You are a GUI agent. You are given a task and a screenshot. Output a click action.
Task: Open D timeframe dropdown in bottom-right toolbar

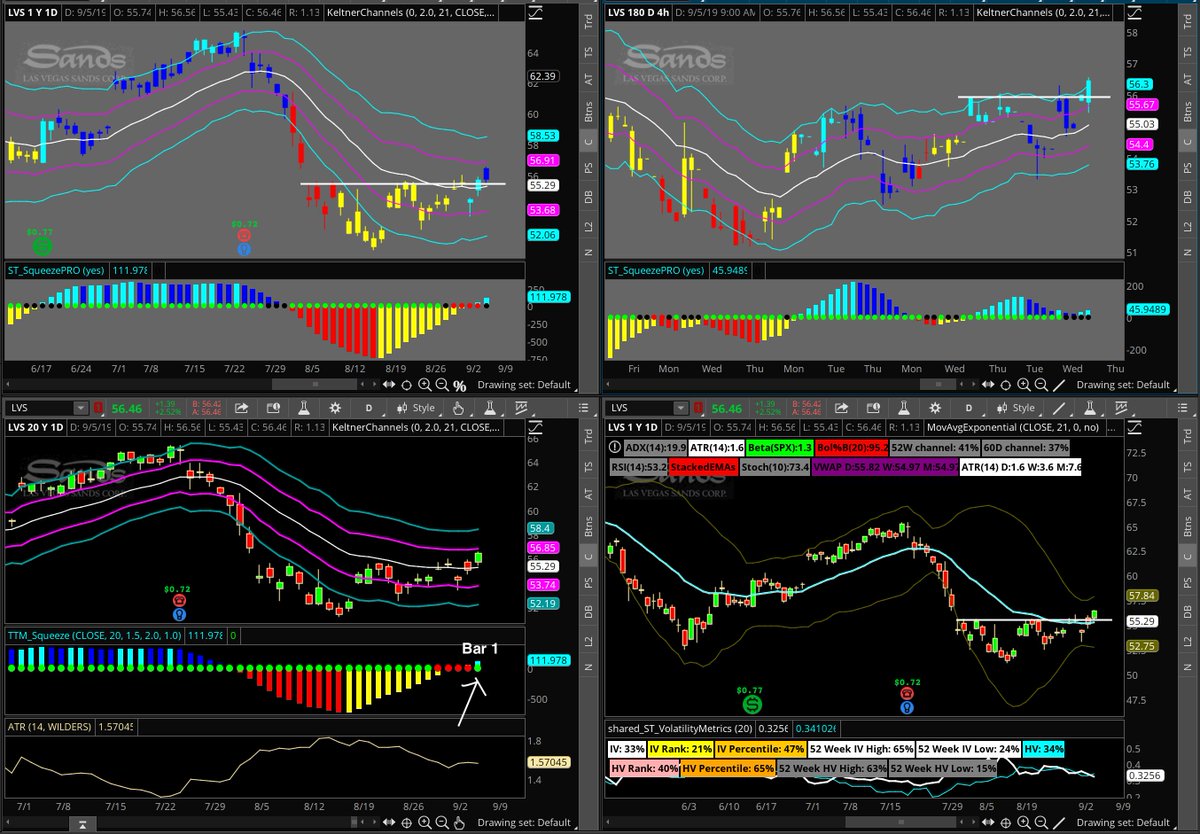tap(970, 408)
